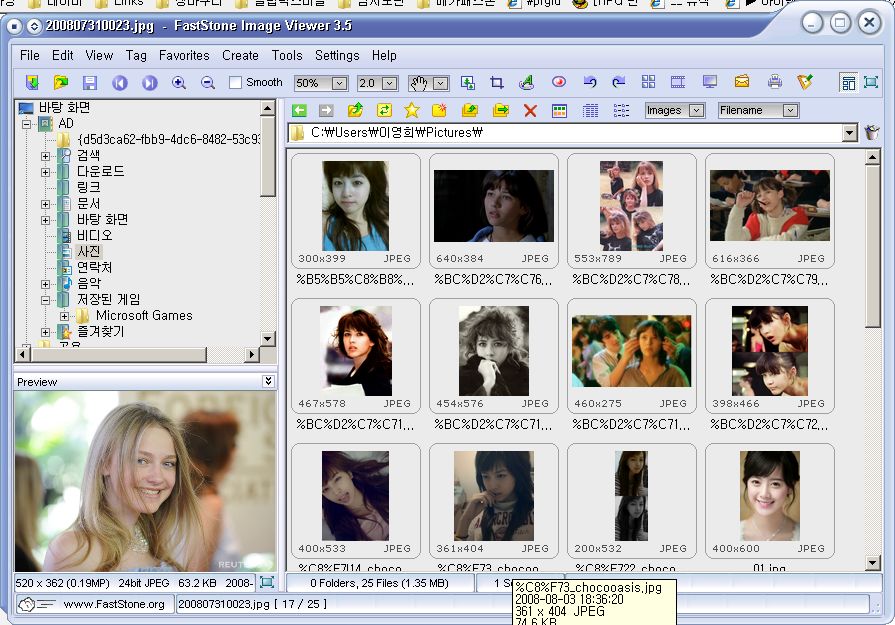
Task: Select the Crop tool icon
Action: pos(497,83)
